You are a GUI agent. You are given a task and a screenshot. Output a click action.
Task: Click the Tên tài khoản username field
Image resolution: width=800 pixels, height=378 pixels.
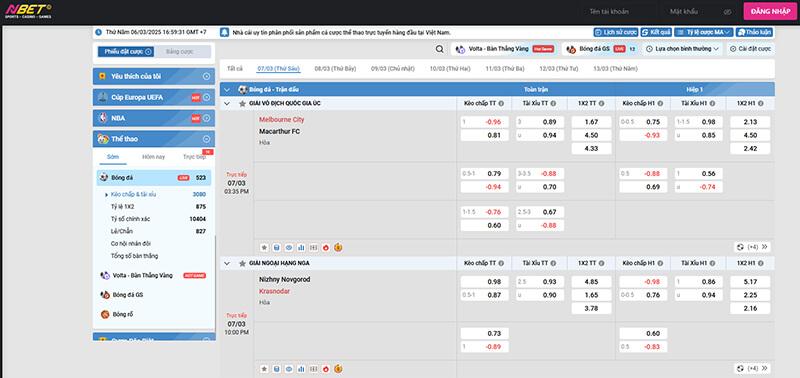point(617,11)
